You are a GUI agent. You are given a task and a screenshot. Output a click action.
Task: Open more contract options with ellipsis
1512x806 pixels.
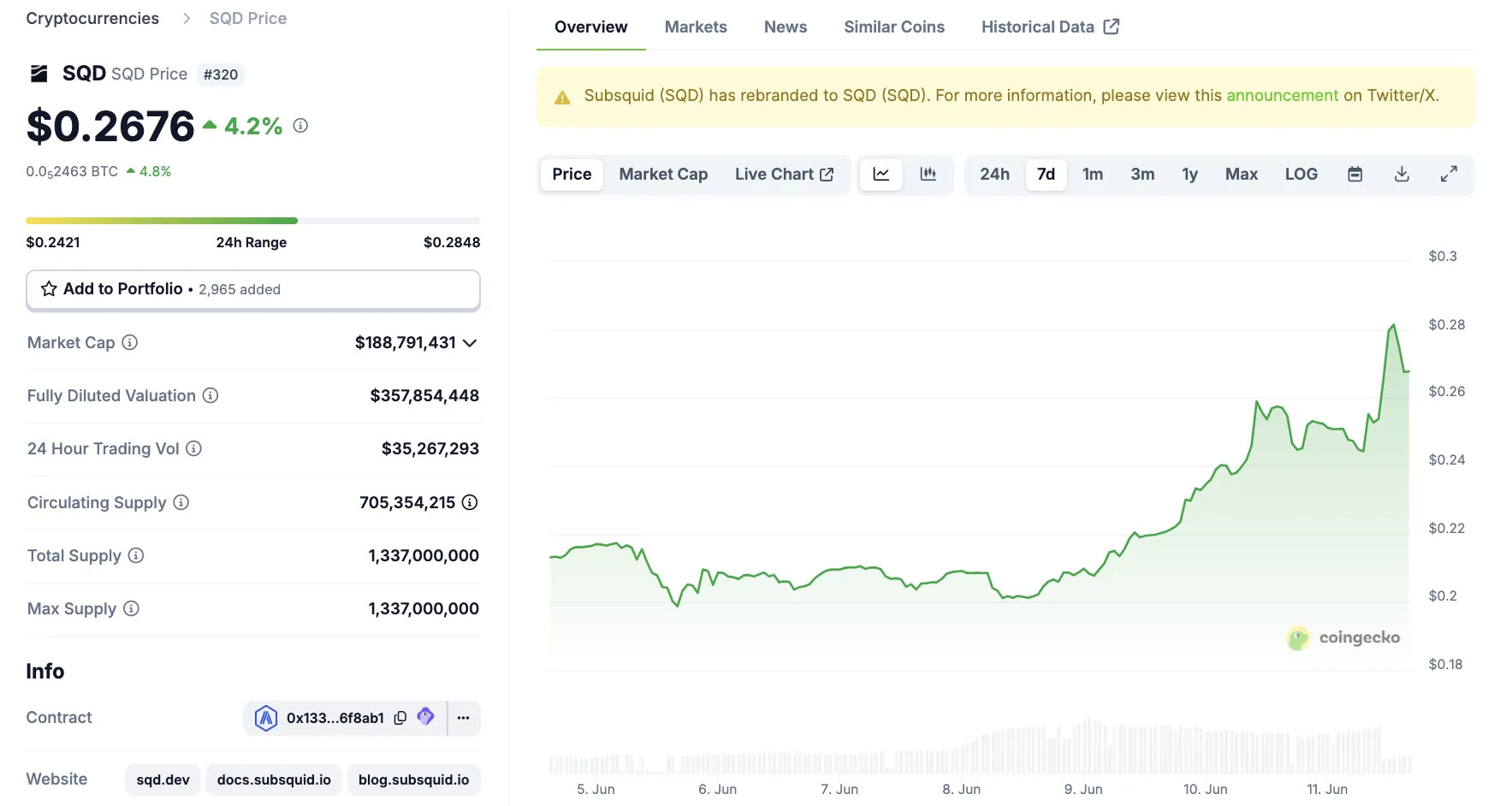click(x=463, y=718)
